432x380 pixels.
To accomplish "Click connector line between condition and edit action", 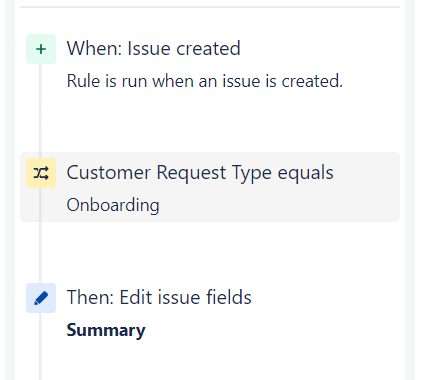I will 40,252.
